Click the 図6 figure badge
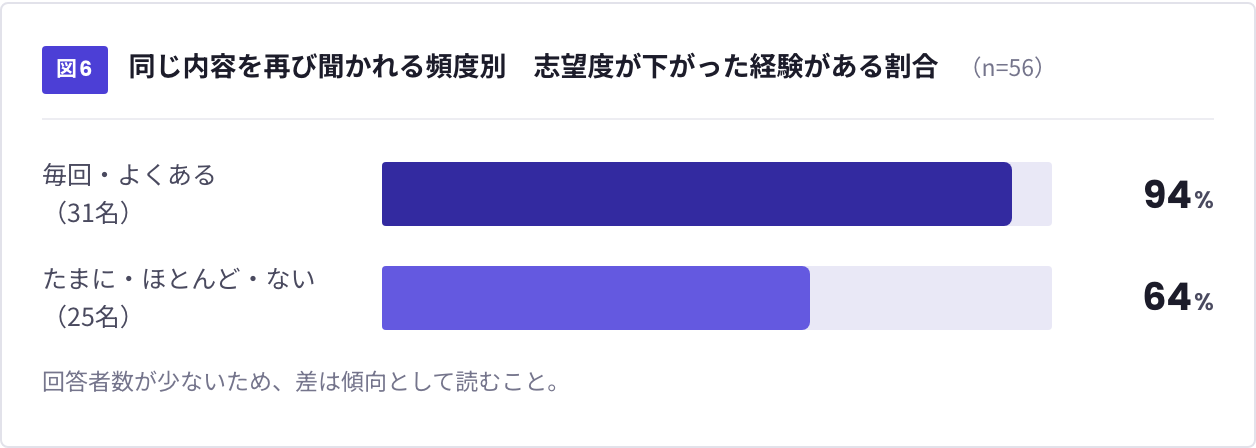 click(75, 68)
